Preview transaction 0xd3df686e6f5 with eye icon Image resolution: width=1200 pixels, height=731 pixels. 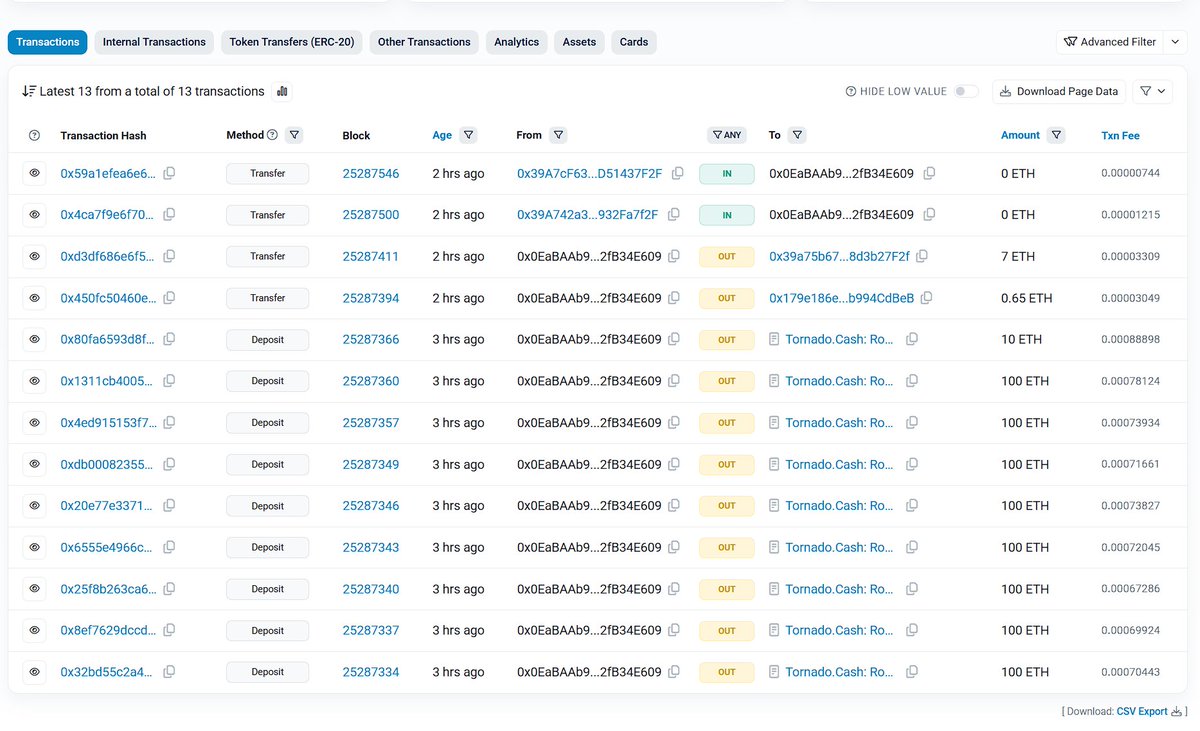[34, 256]
